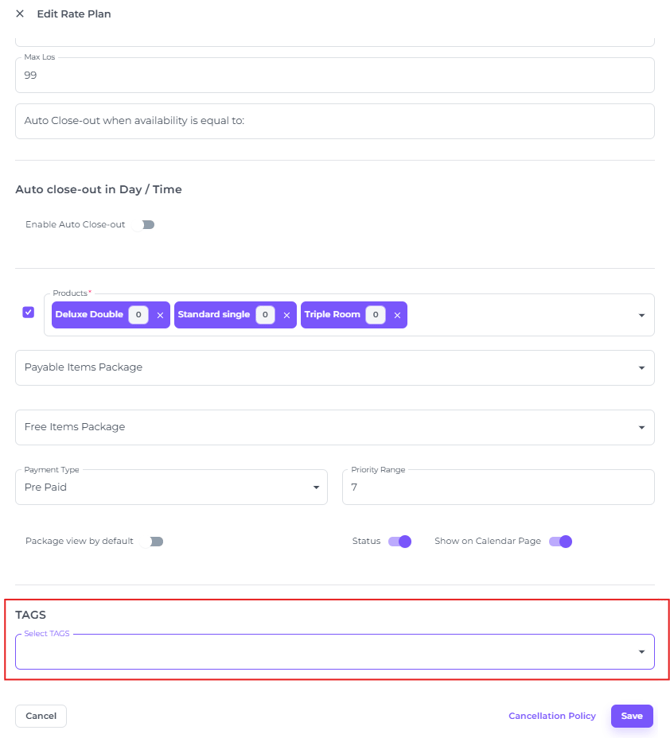Image resolution: width=670 pixels, height=738 pixels.
Task: Open the Payable Items Package dropdown
Action: (x=334, y=367)
